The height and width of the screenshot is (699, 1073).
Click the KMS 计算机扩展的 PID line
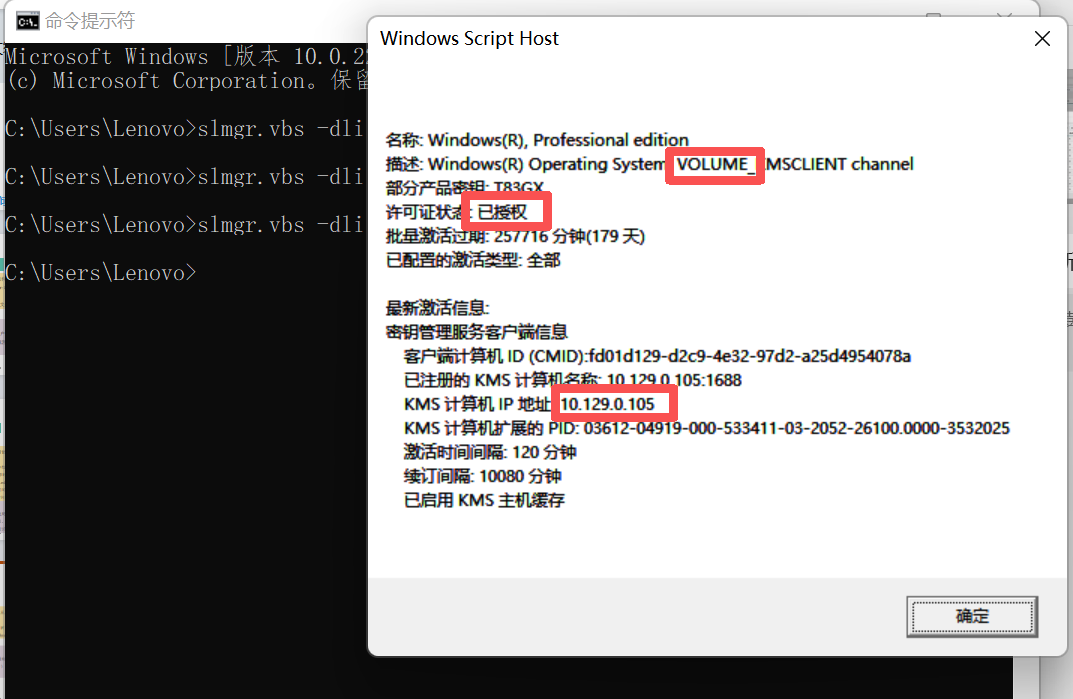pyautogui.click(x=706, y=428)
